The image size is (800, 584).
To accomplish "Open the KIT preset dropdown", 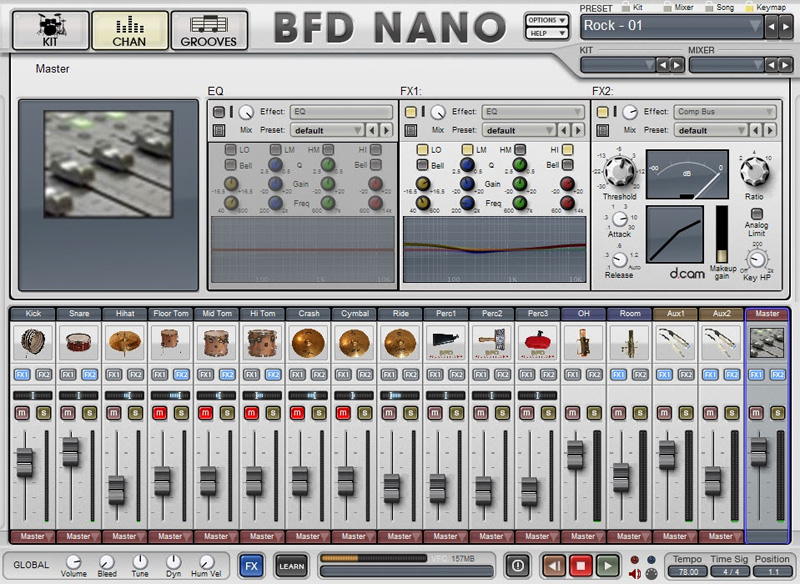I will [x=618, y=65].
